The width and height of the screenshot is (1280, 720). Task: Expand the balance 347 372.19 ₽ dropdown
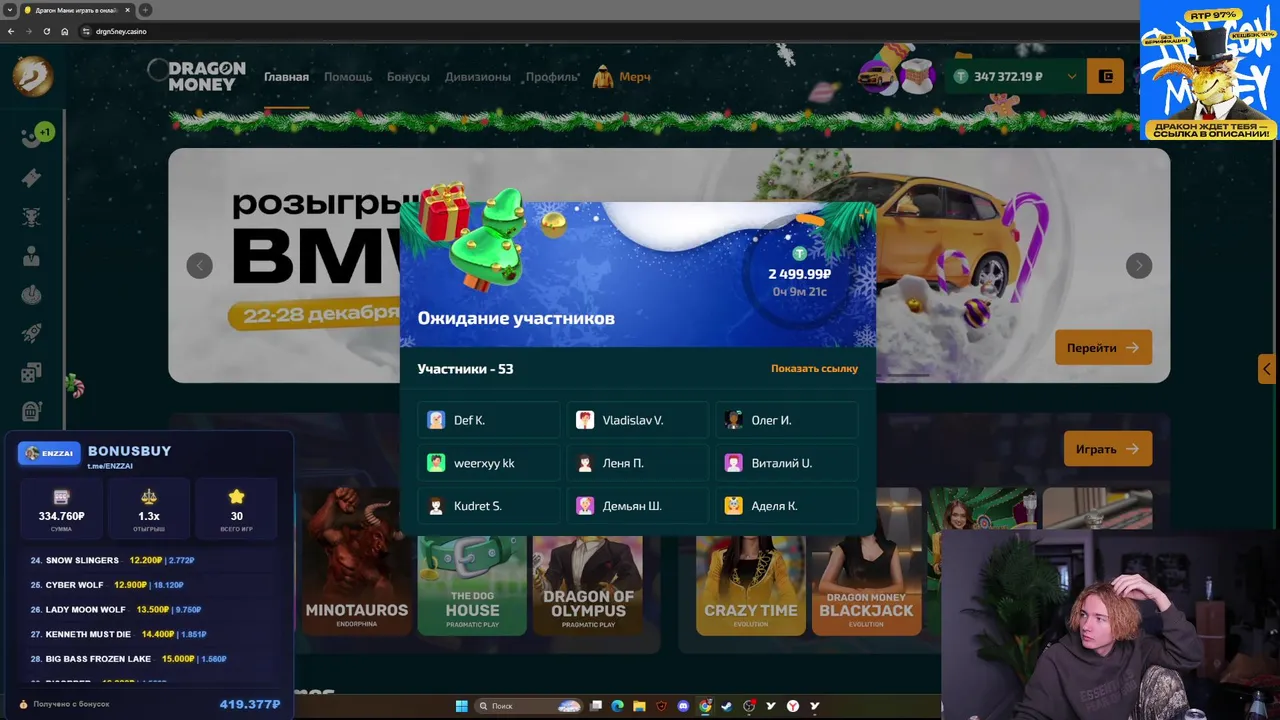pos(1071,77)
